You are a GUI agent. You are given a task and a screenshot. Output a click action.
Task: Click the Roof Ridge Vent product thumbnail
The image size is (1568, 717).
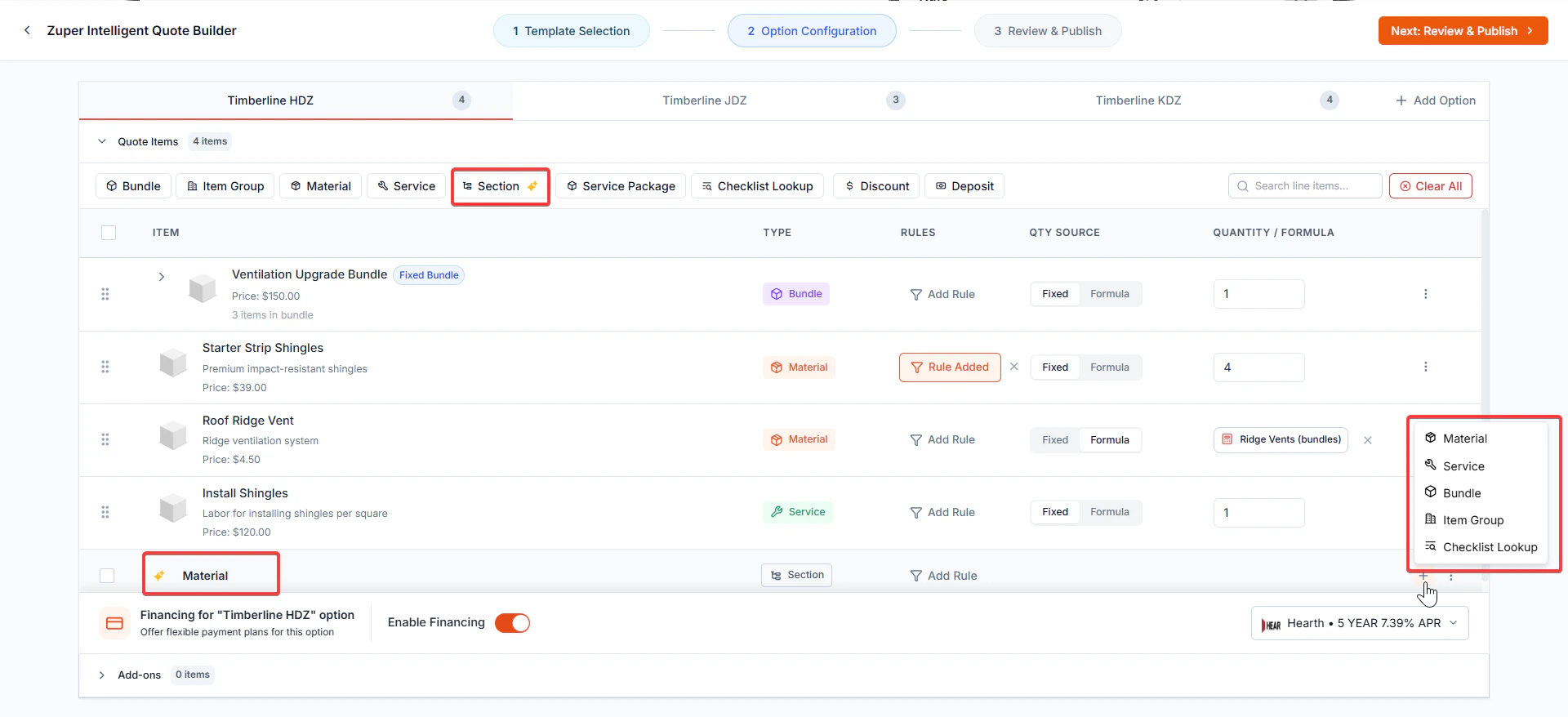pyautogui.click(x=173, y=435)
